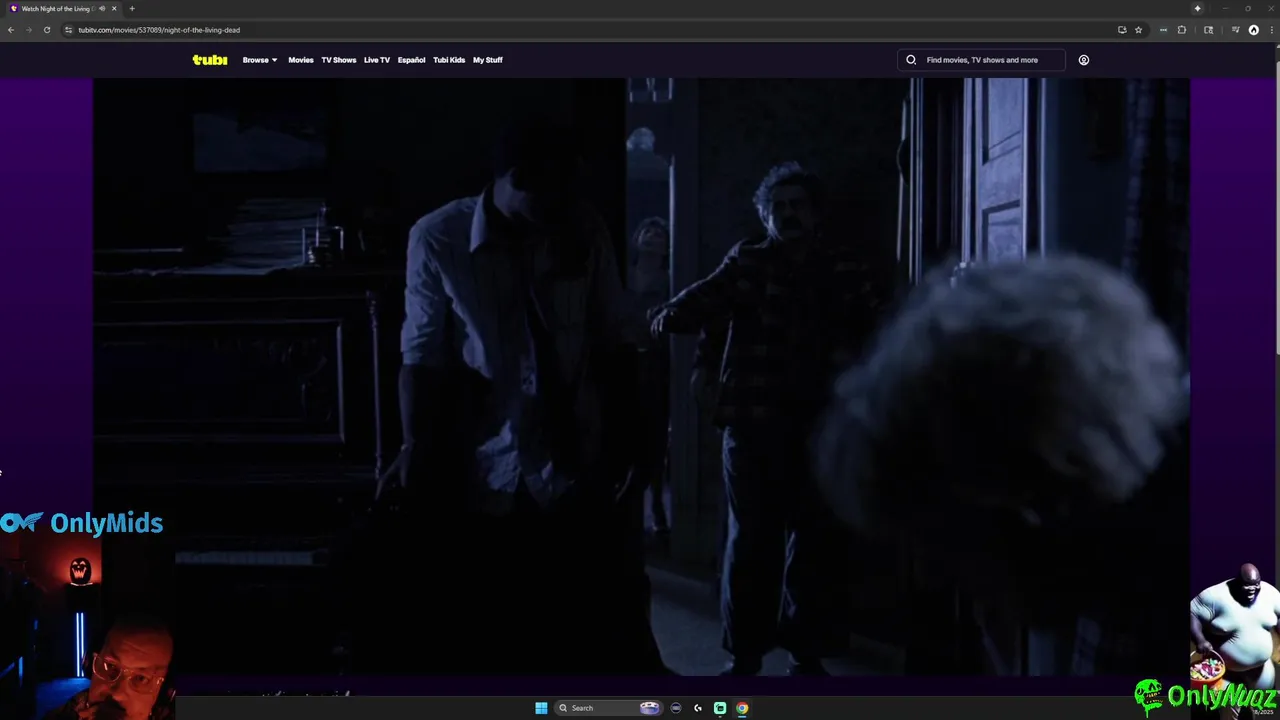Open the Windows Start menu
Image resolution: width=1280 pixels, height=720 pixels.
541,708
